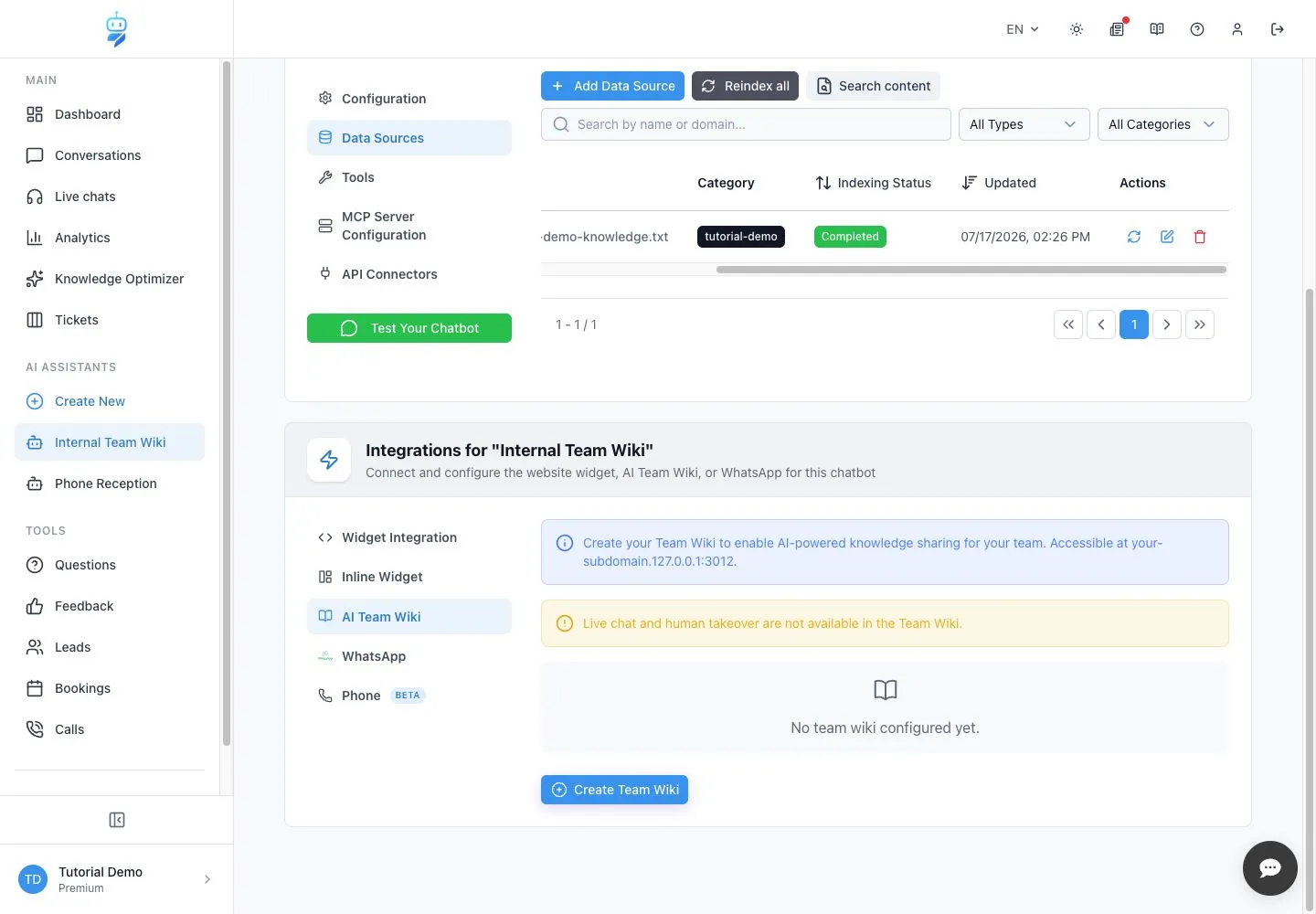Sort by Updated column
Viewport: 1316px width, 914px height.
pyautogui.click(x=999, y=183)
